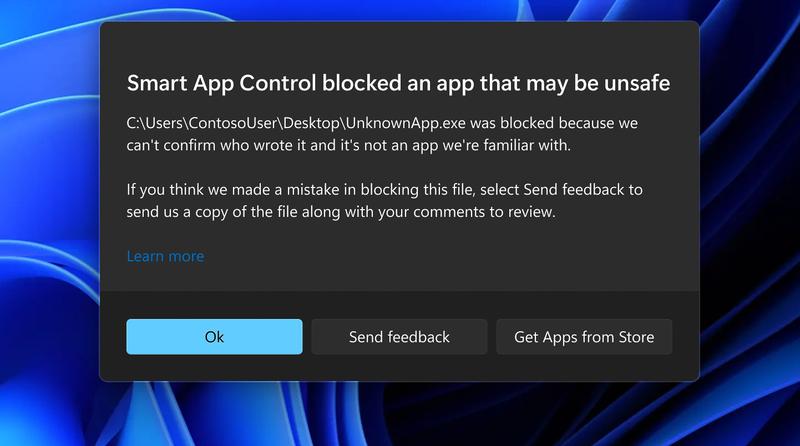
Task: Open Get Apps from Store
Action: tap(584, 337)
